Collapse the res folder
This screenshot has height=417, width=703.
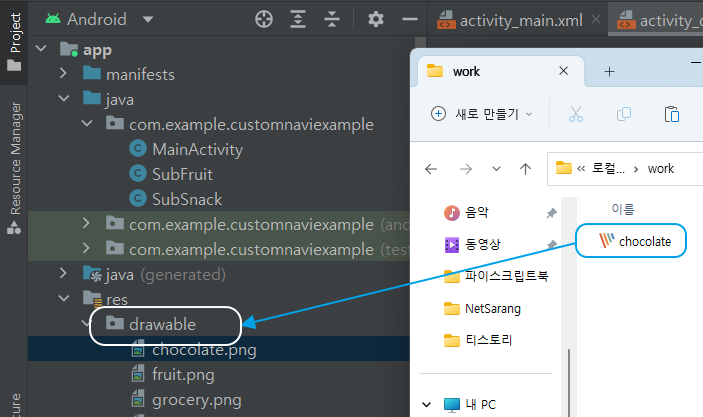(64, 298)
